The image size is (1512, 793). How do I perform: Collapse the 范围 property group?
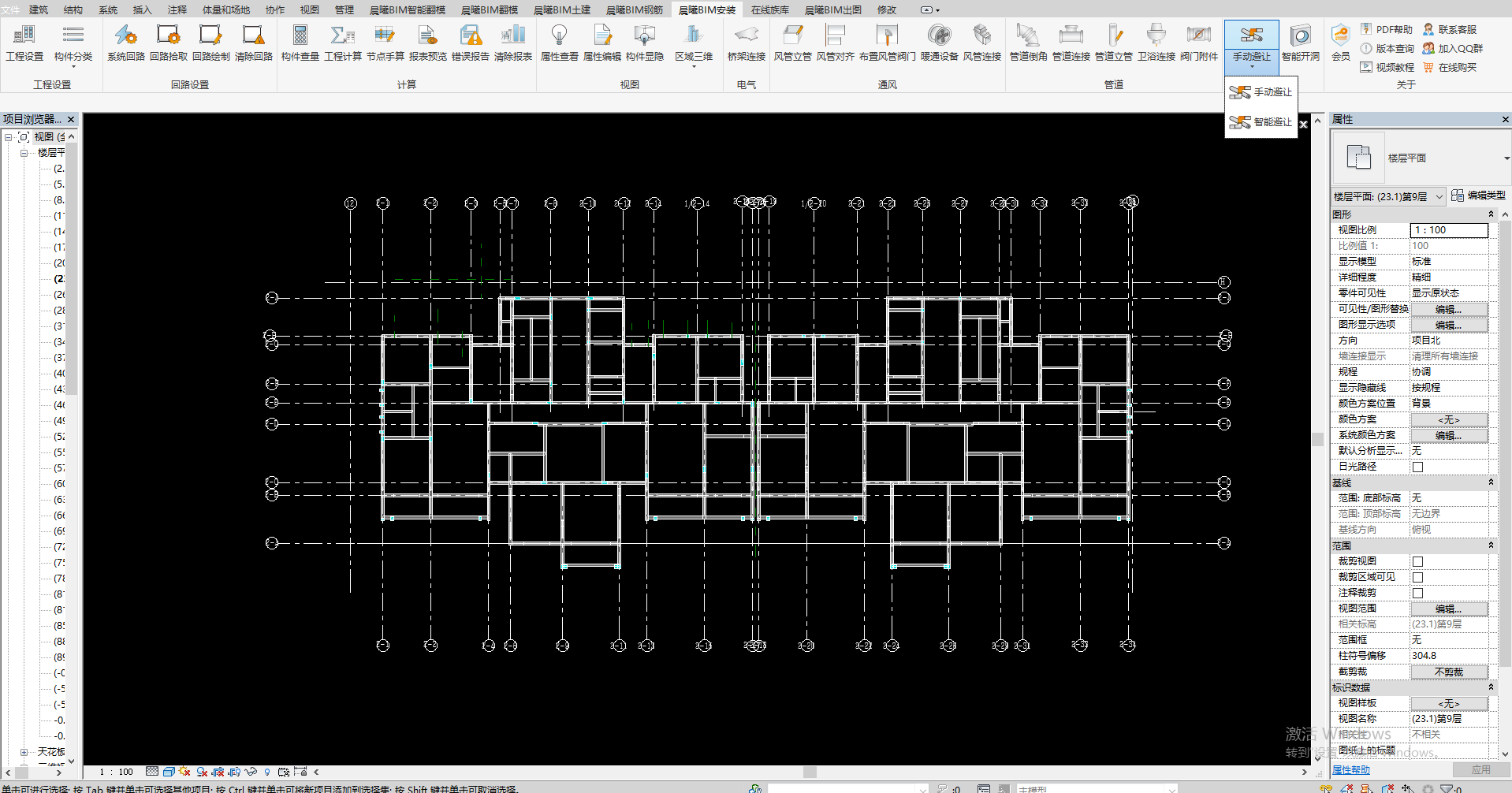1491,545
